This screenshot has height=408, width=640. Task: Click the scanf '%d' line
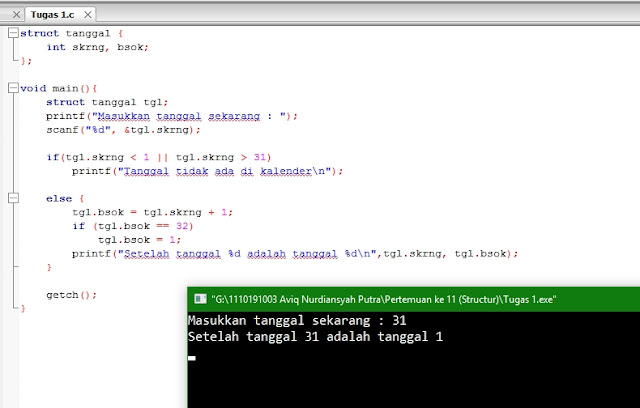(123, 130)
